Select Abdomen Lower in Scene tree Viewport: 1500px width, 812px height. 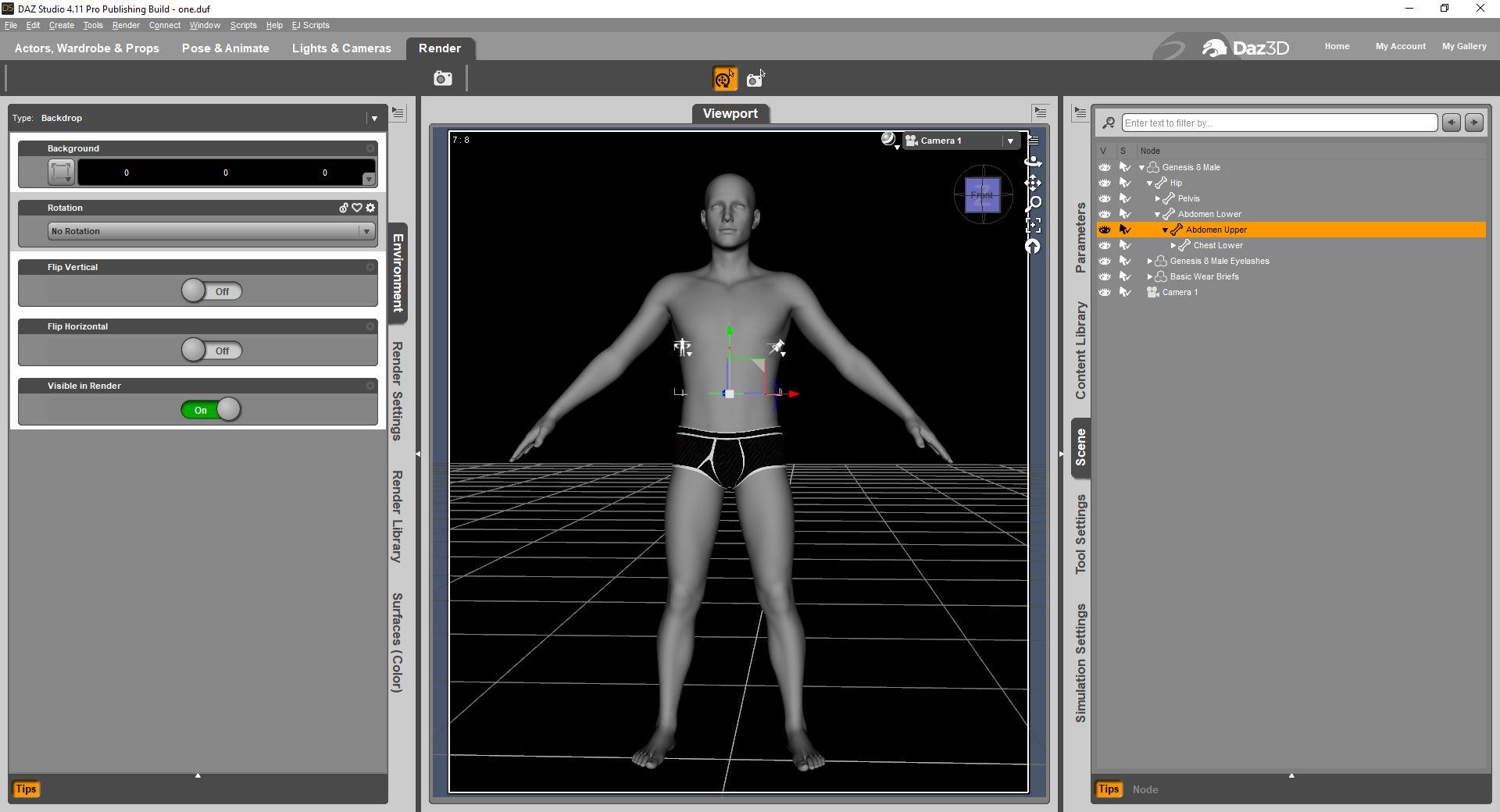point(1209,214)
